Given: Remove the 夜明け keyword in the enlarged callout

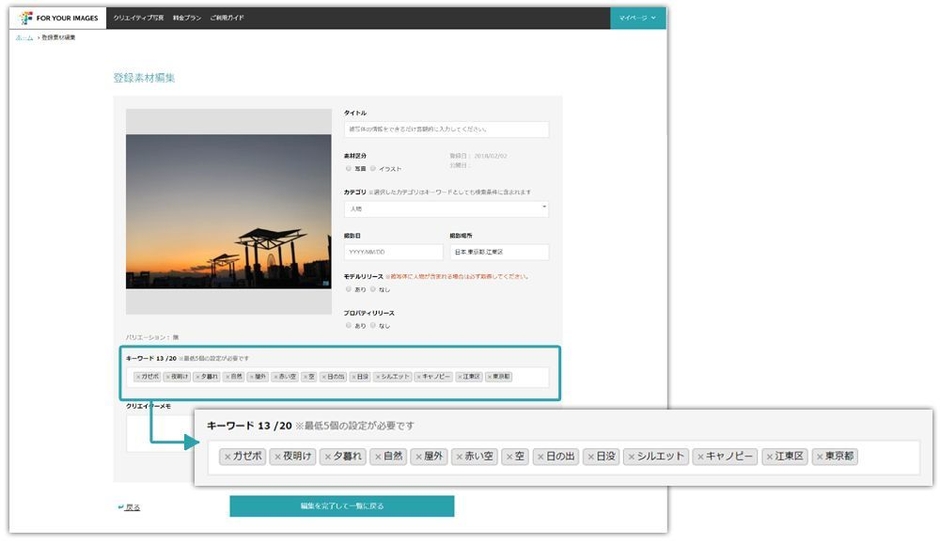Looking at the screenshot, I should click(277, 457).
